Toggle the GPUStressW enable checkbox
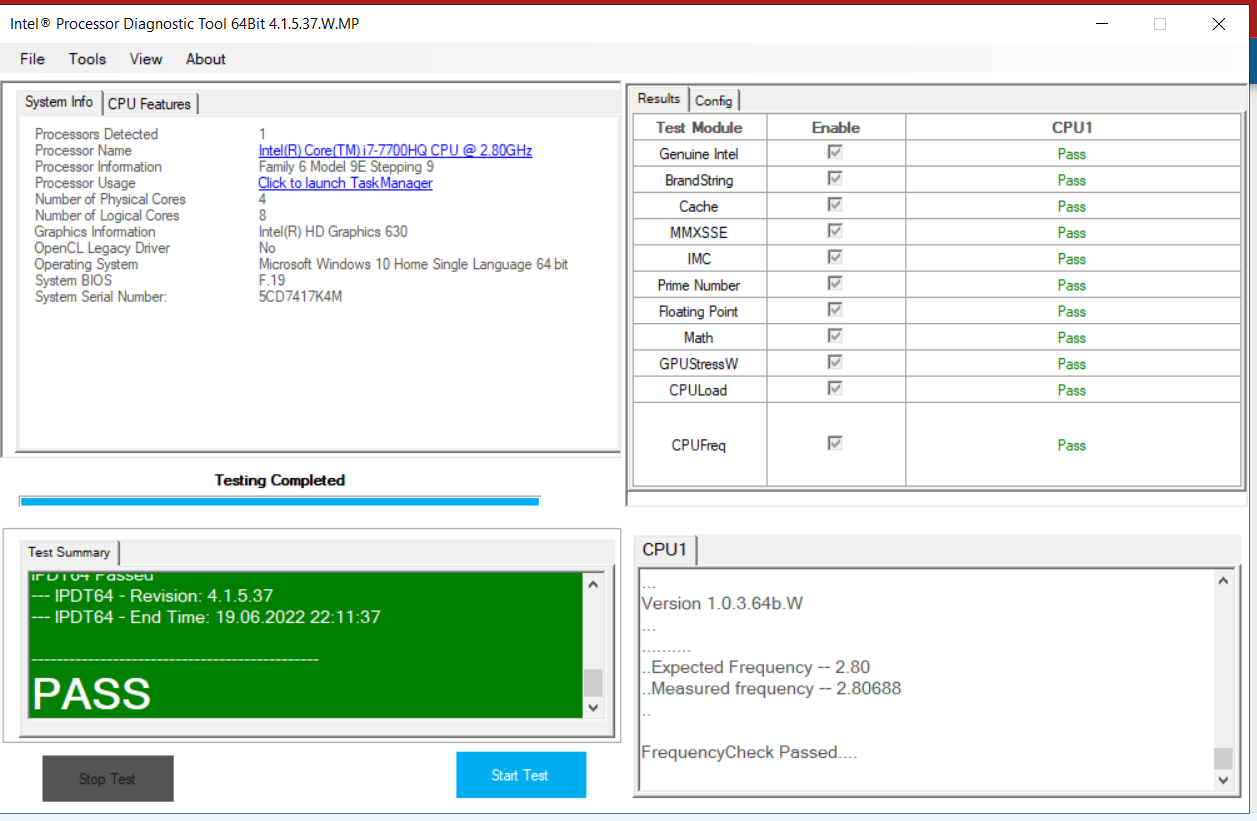1257x821 pixels. coord(835,362)
